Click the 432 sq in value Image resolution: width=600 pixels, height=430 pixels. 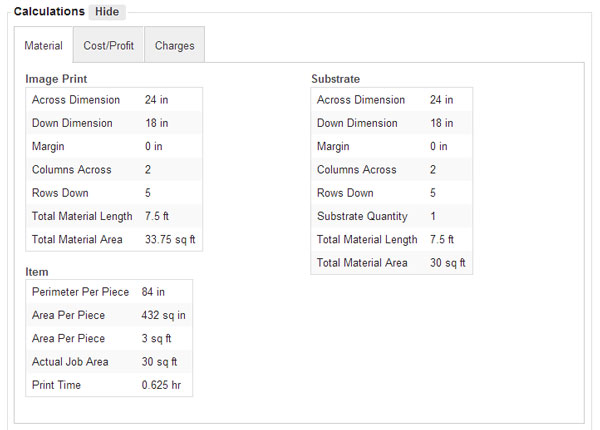[163, 315]
